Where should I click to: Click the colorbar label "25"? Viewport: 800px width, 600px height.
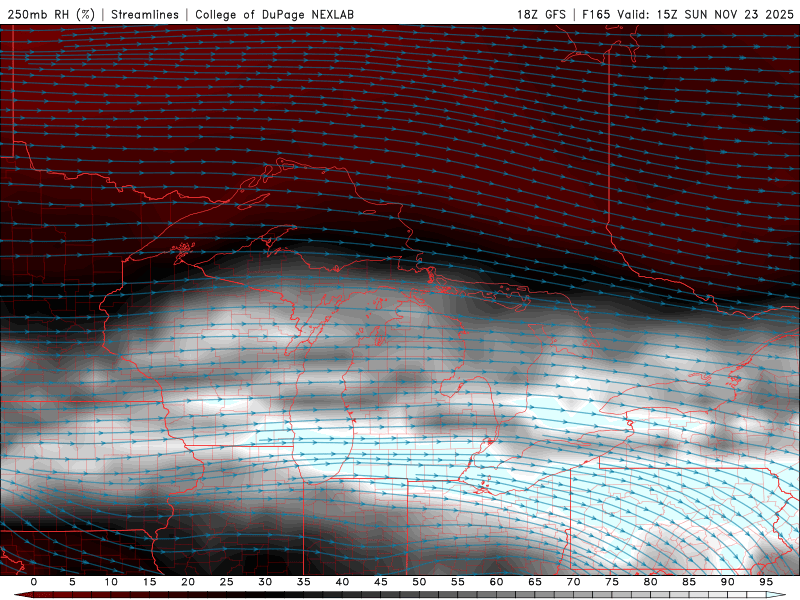point(227,582)
